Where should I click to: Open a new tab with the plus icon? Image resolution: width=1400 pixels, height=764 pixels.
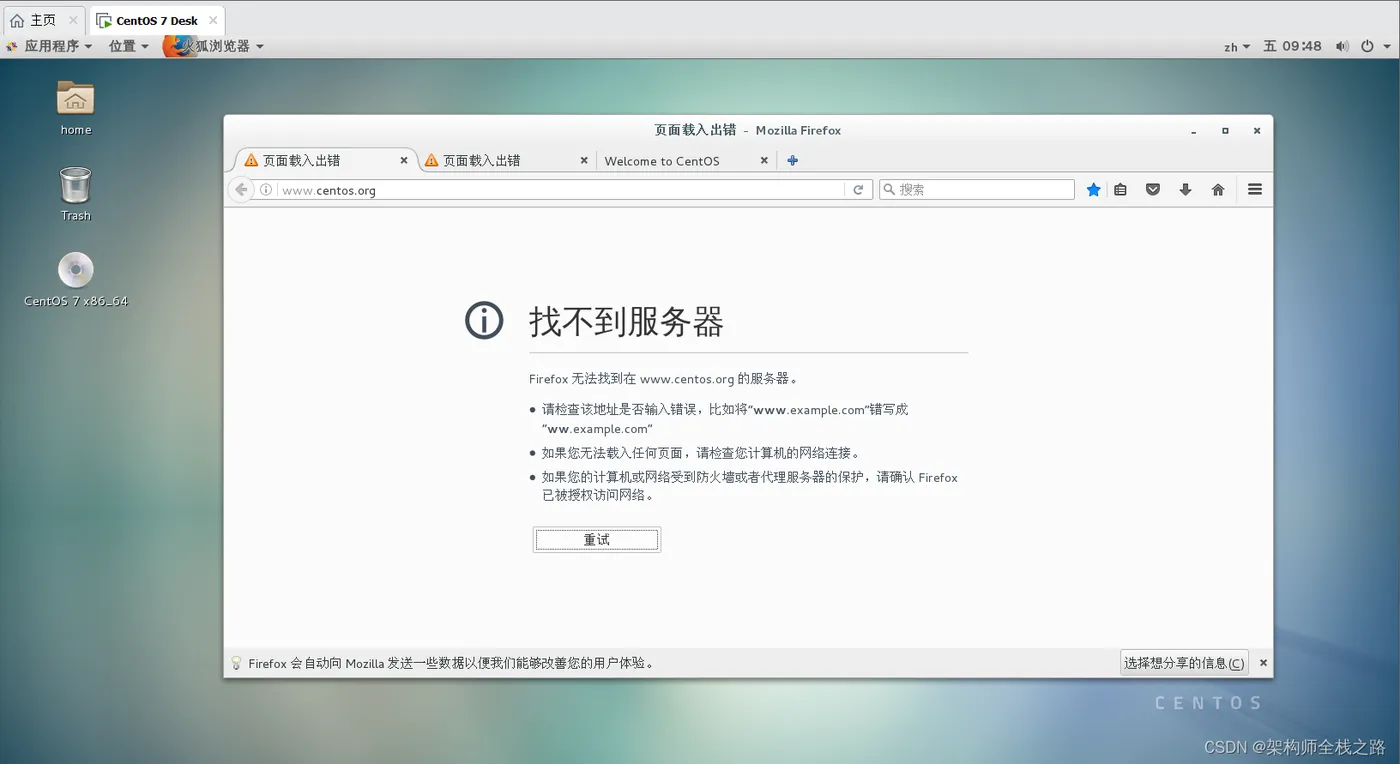(x=793, y=160)
